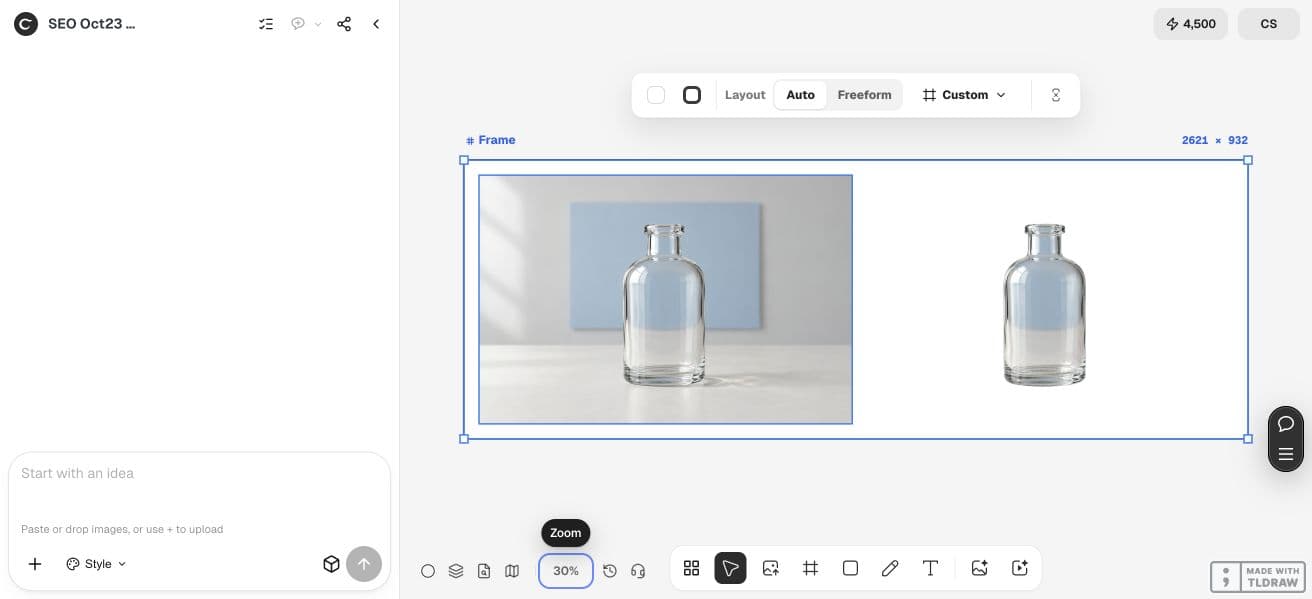Click the circle icon in bottom bar
1312x599 pixels.
click(x=428, y=571)
